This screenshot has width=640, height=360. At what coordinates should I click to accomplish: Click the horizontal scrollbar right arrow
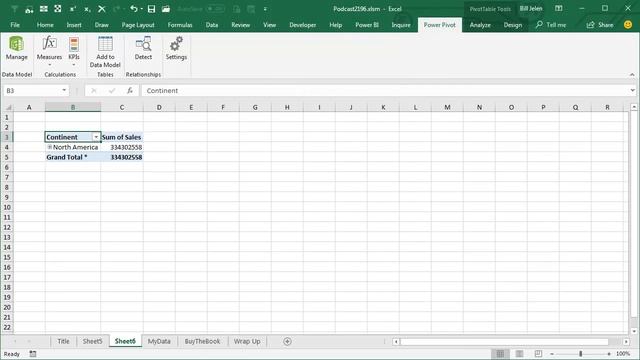(626, 341)
